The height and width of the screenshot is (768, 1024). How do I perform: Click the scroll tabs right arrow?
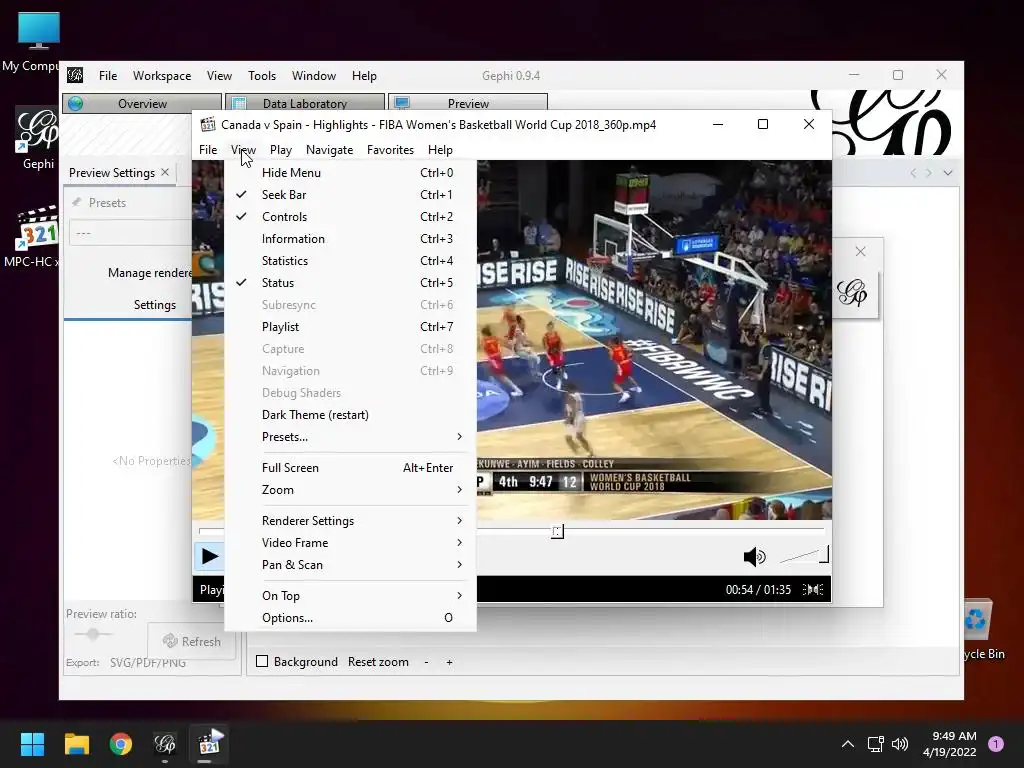(929, 173)
